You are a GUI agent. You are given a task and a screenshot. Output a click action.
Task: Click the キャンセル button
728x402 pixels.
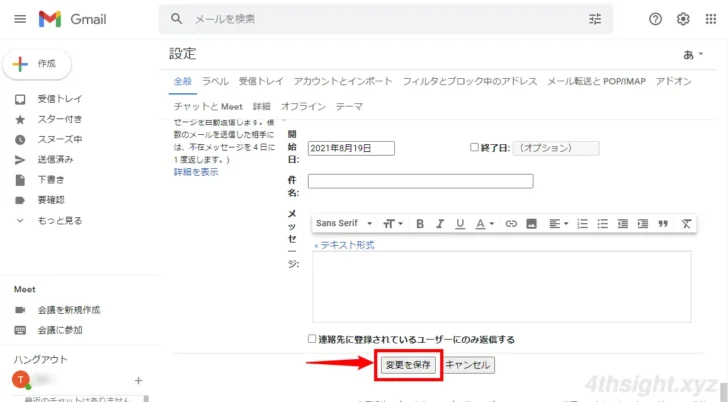click(x=468, y=365)
